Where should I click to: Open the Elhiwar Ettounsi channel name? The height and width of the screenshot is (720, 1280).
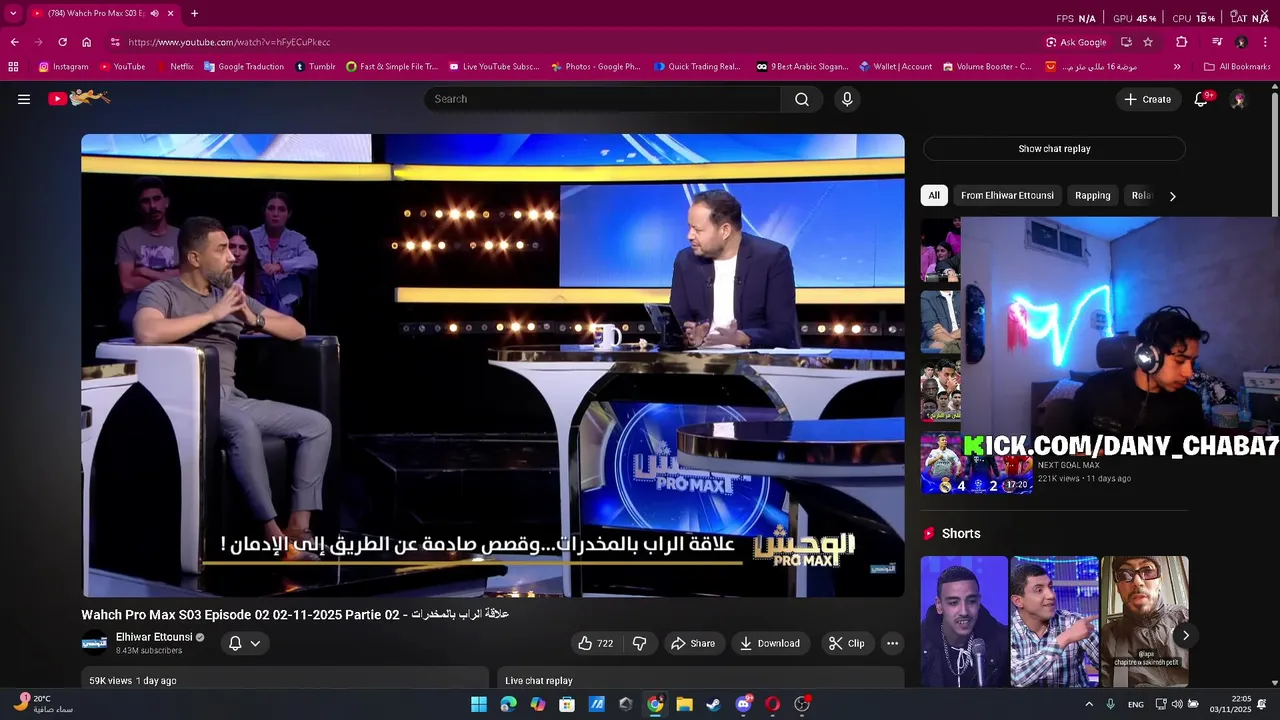click(x=154, y=637)
